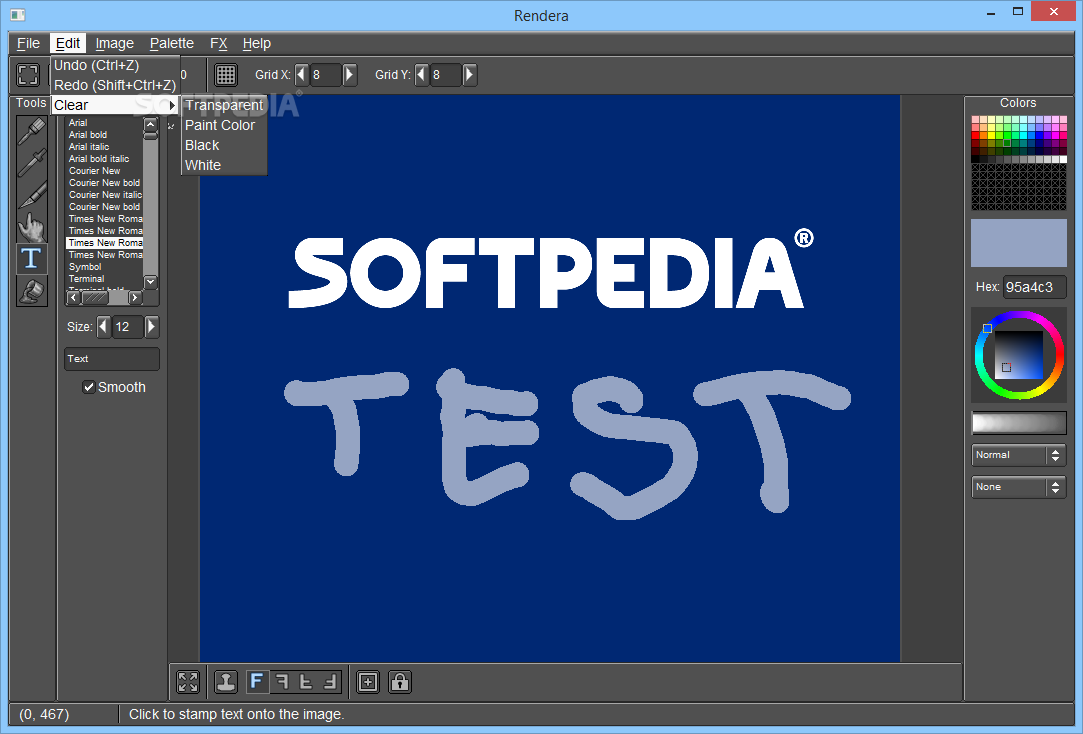Click the current color preview swatch
Viewport: 1083px width, 734px height.
point(1019,243)
